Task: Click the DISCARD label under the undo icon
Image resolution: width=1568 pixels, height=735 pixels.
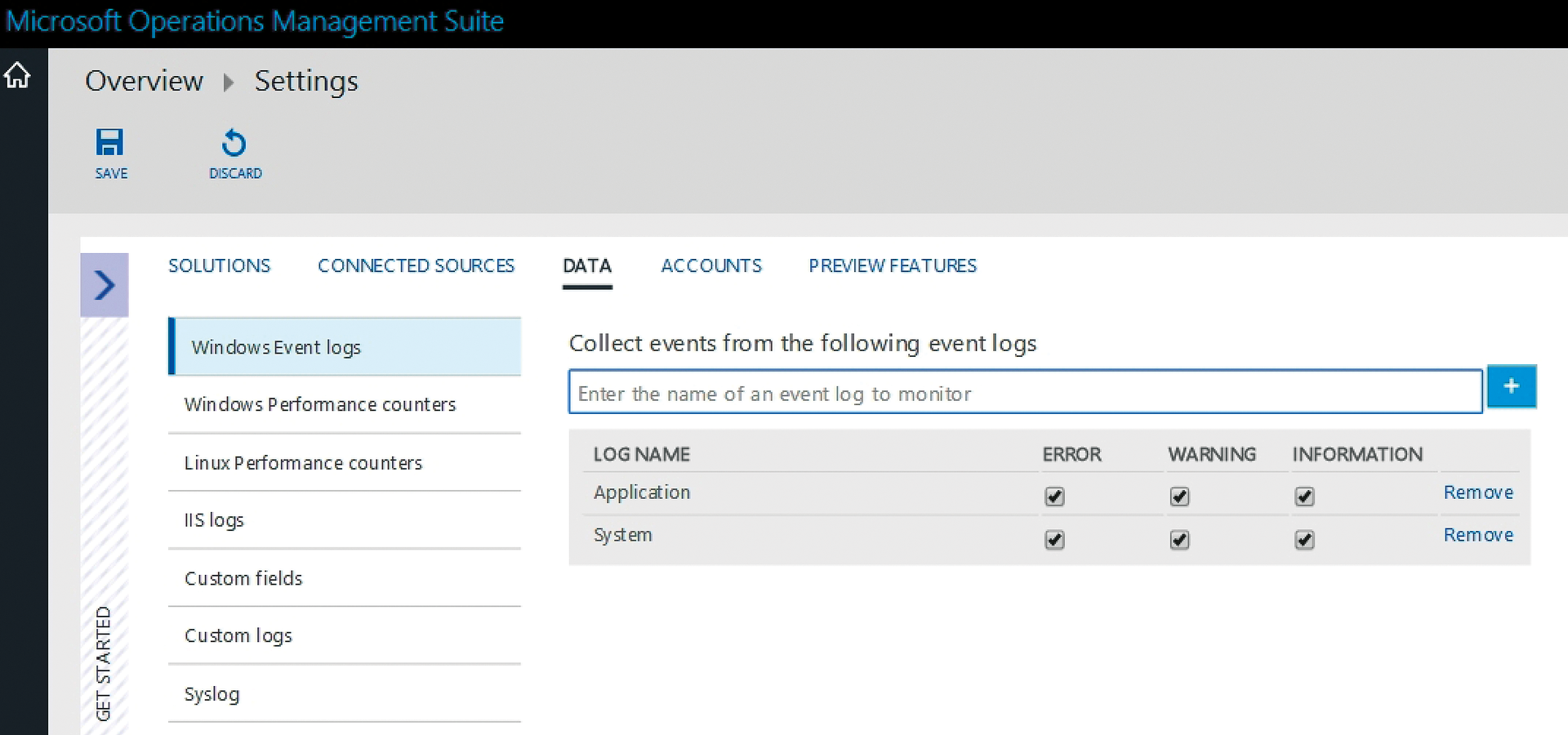Action: click(x=235, y=173)
